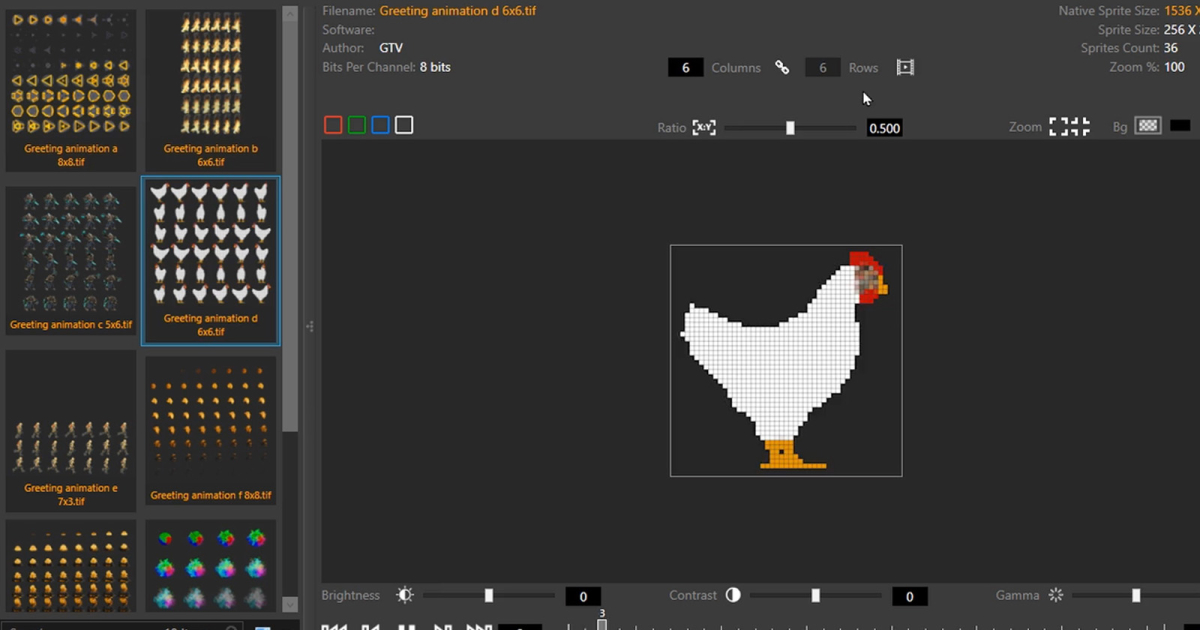The width and height of the screenshot is (1200, 630).
Task: Click the chain link between Columns and Rows
Action: (782, 68)
